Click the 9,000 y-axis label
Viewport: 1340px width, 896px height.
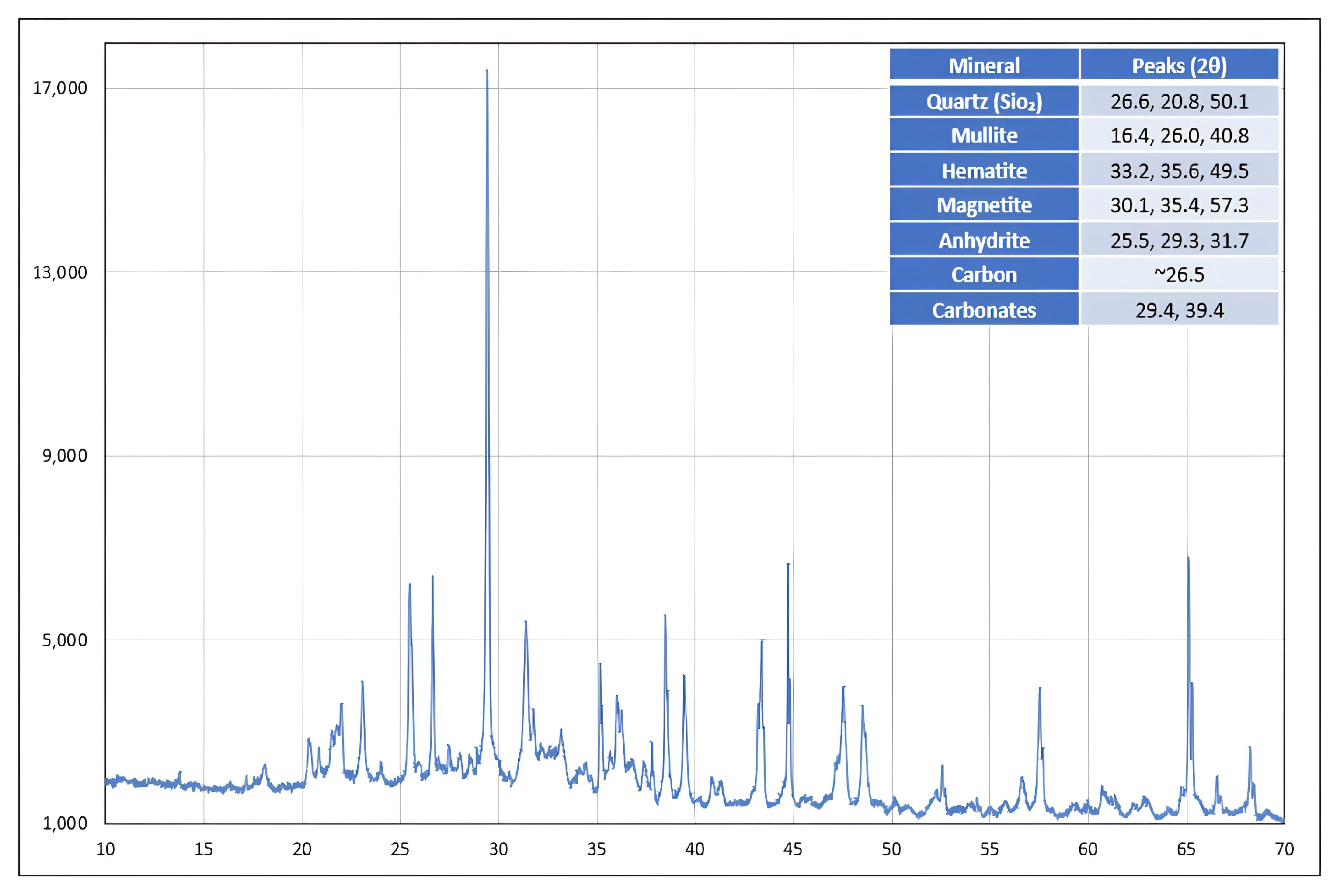pos(65,456)
